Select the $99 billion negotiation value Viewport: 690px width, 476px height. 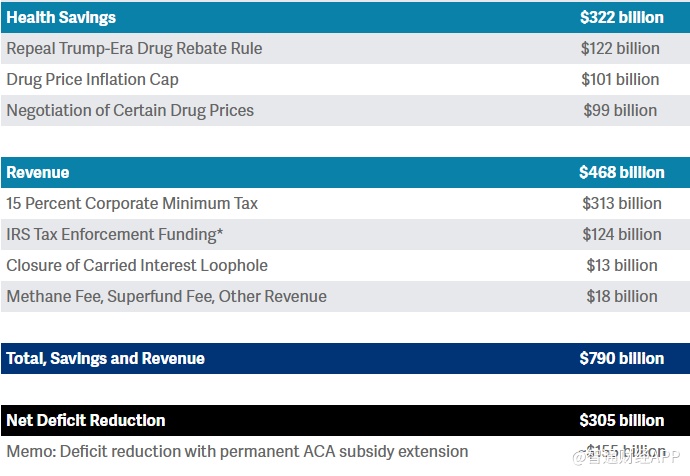(620, 110)
